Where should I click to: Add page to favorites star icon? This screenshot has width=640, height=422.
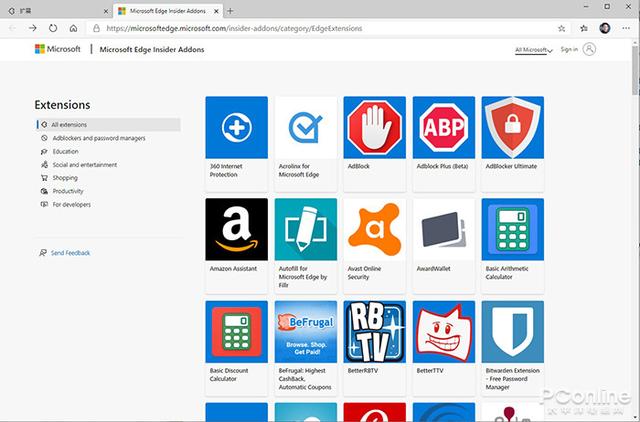tap(562, 28)
